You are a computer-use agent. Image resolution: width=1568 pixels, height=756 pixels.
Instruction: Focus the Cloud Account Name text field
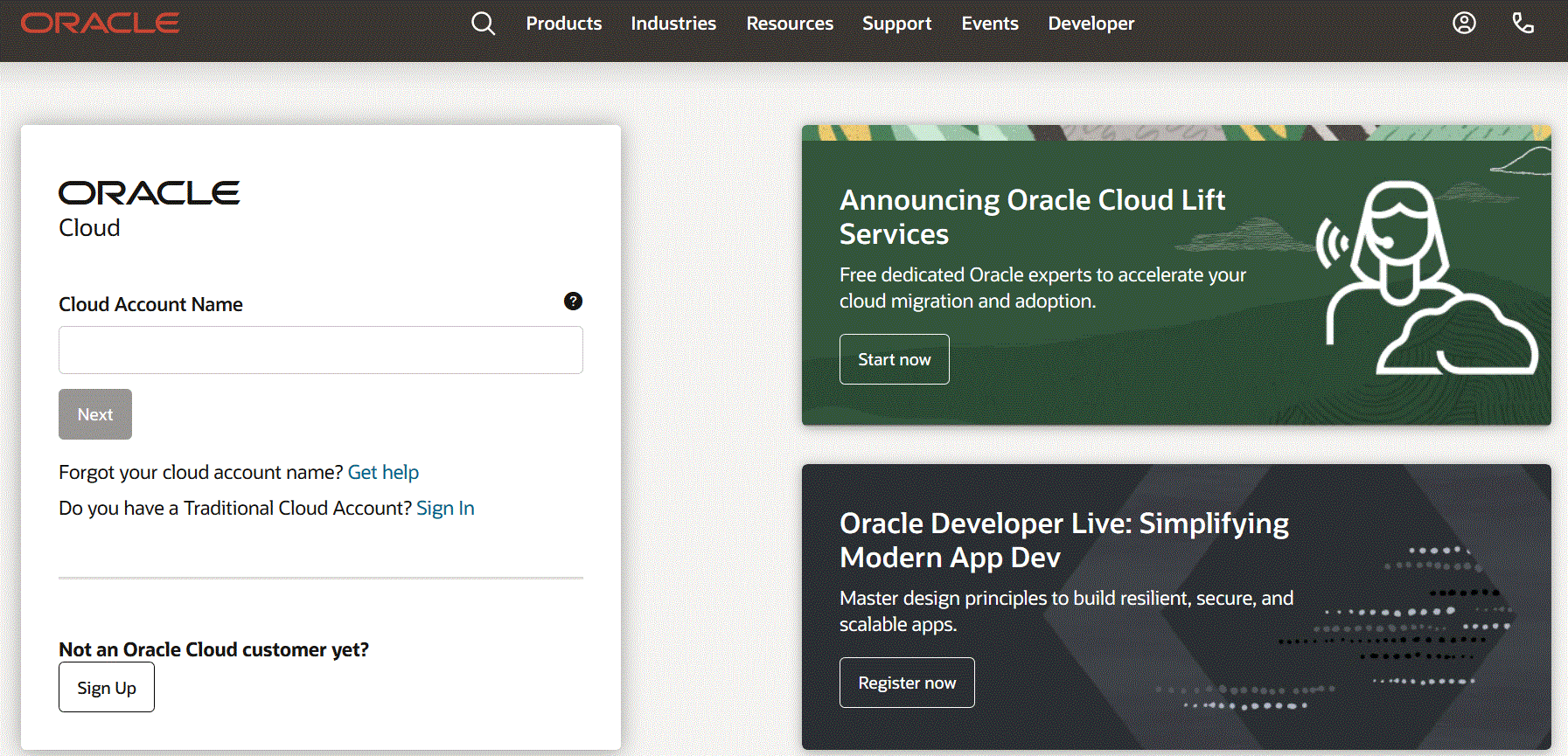[321, 350]
